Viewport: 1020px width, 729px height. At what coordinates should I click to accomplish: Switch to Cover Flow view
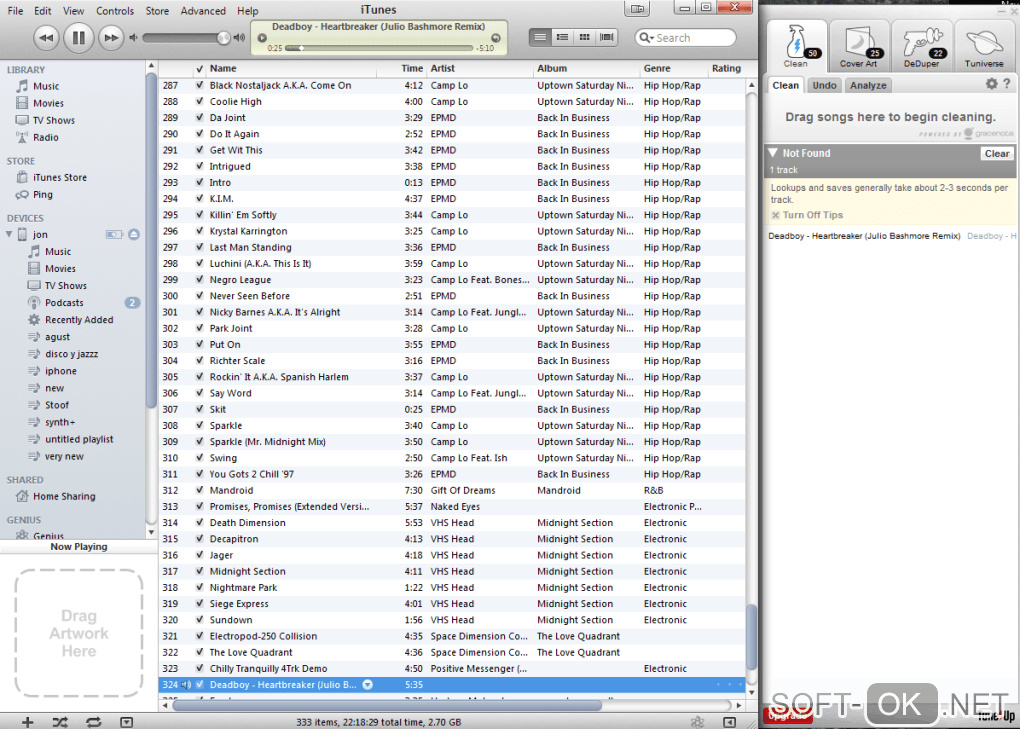606,37
